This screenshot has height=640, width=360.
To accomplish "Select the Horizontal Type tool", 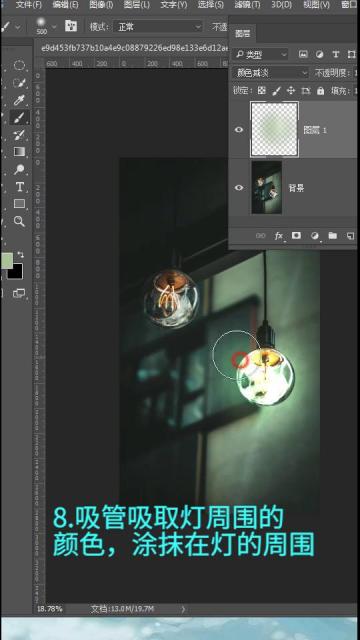I will click(19, 187).
